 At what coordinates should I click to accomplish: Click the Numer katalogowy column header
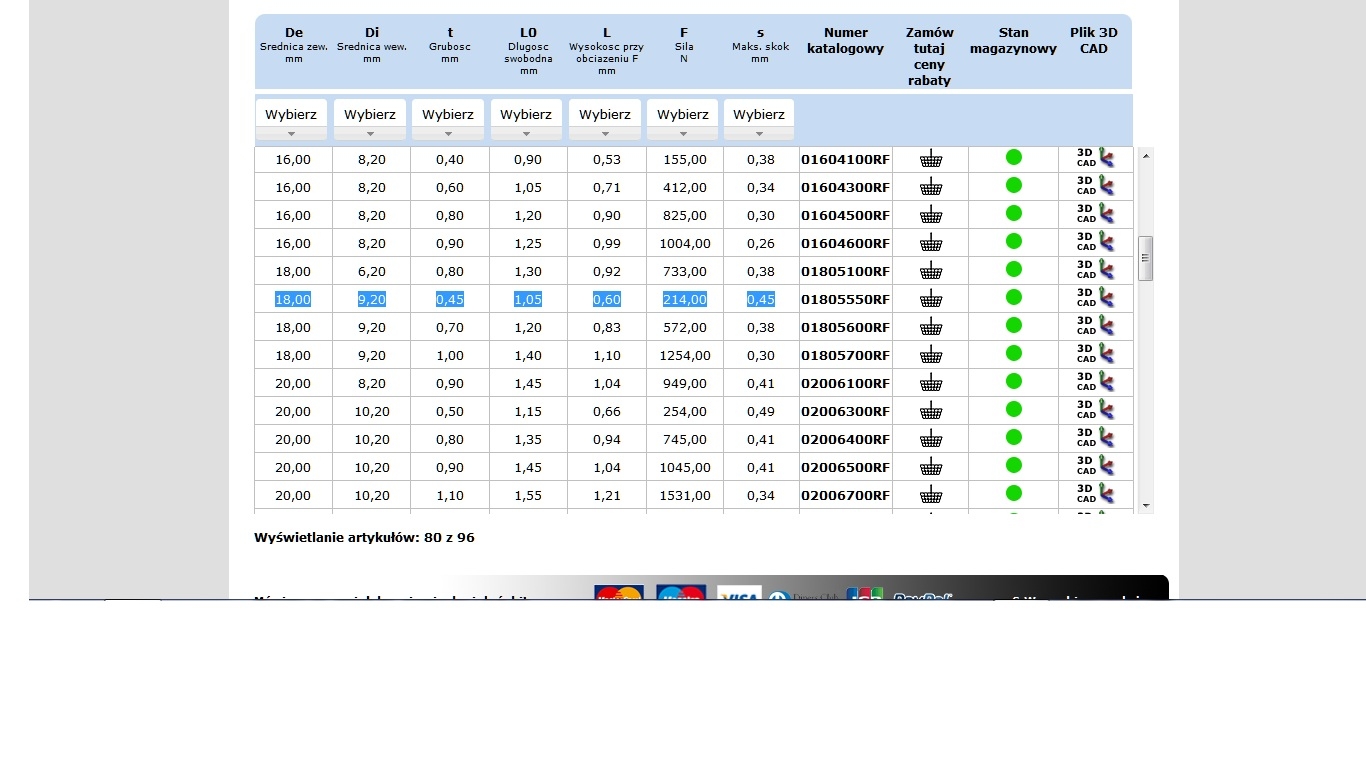pos(846,41)
